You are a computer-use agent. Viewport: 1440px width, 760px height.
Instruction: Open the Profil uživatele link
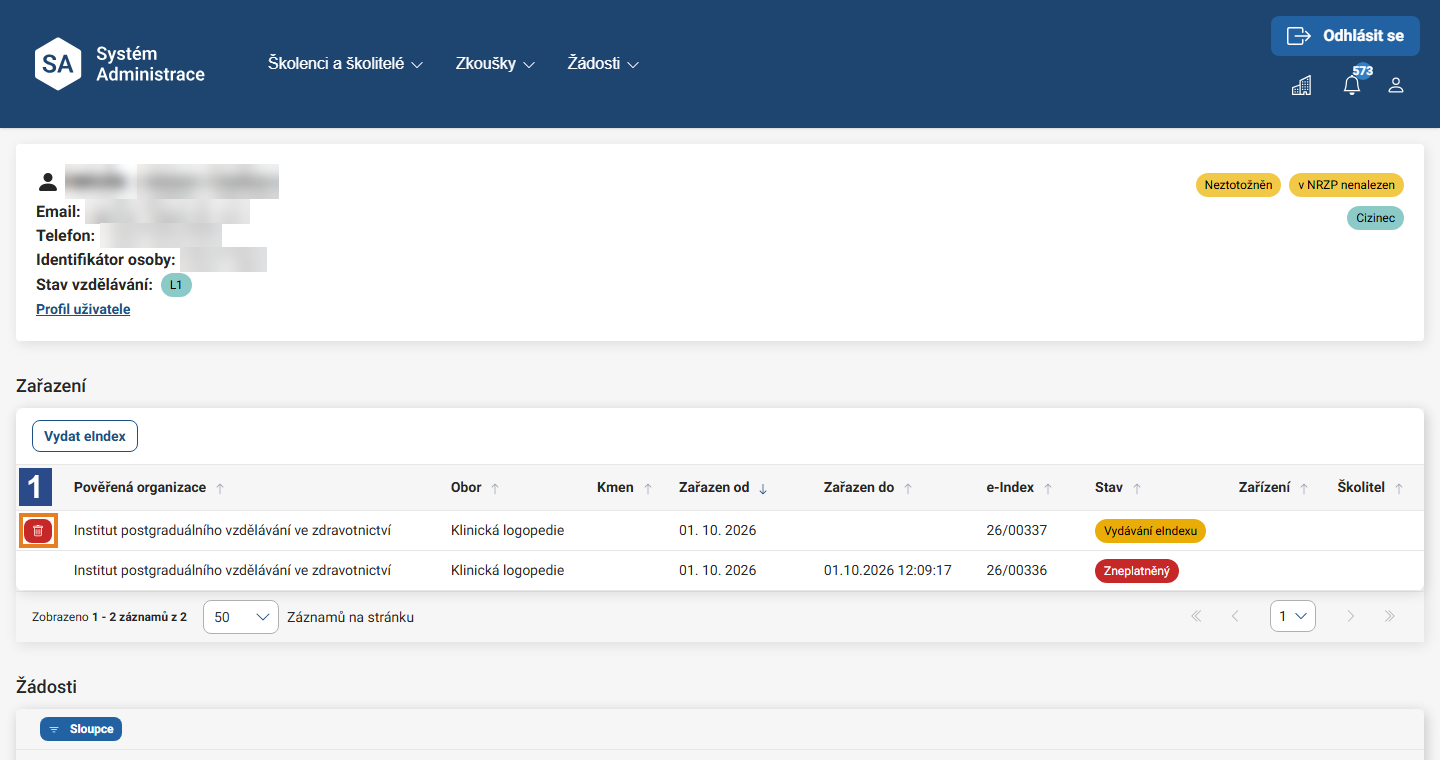tap(83, 309)
